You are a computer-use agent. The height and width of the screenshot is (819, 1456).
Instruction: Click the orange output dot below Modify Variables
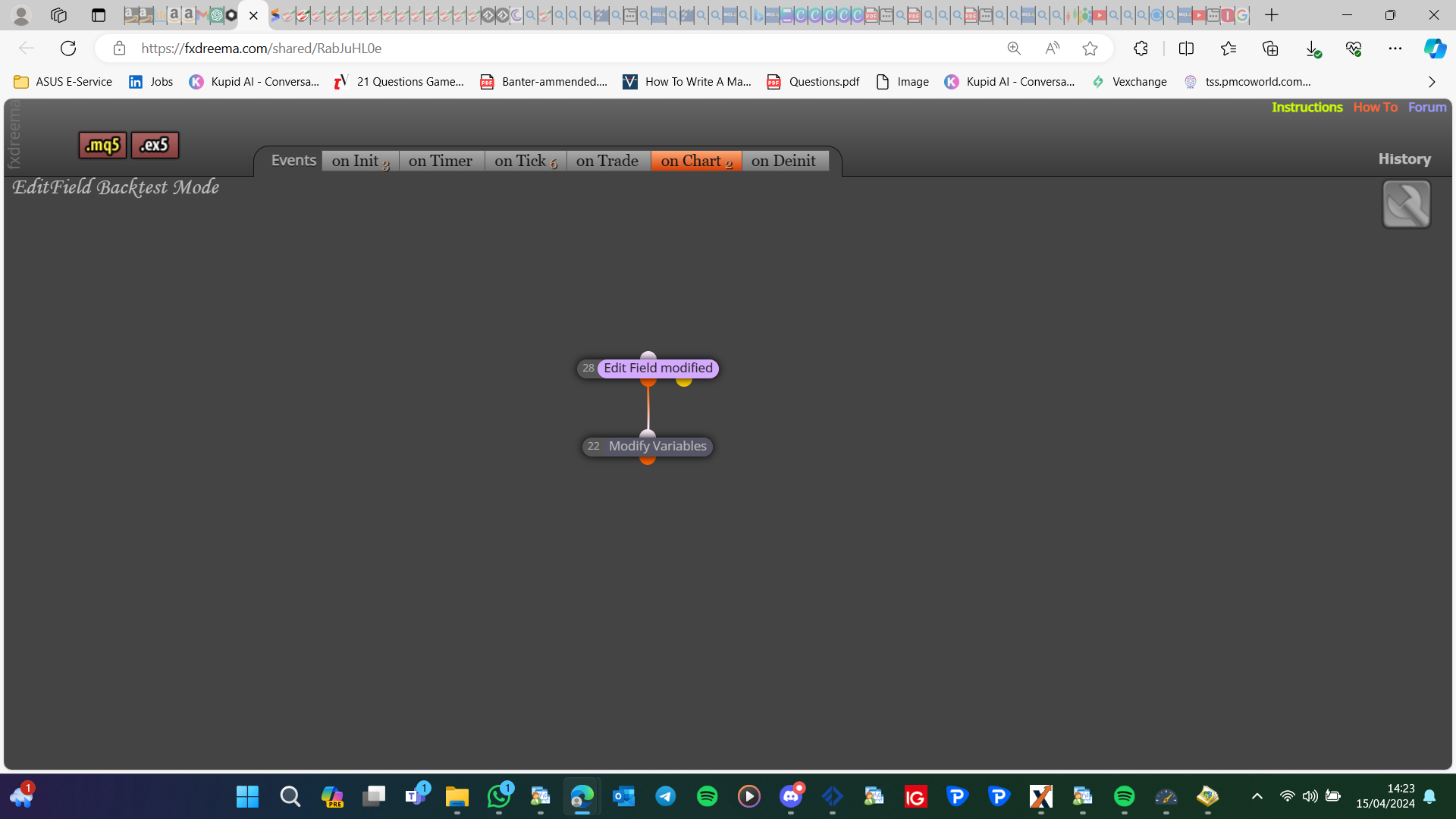(647, 459)
